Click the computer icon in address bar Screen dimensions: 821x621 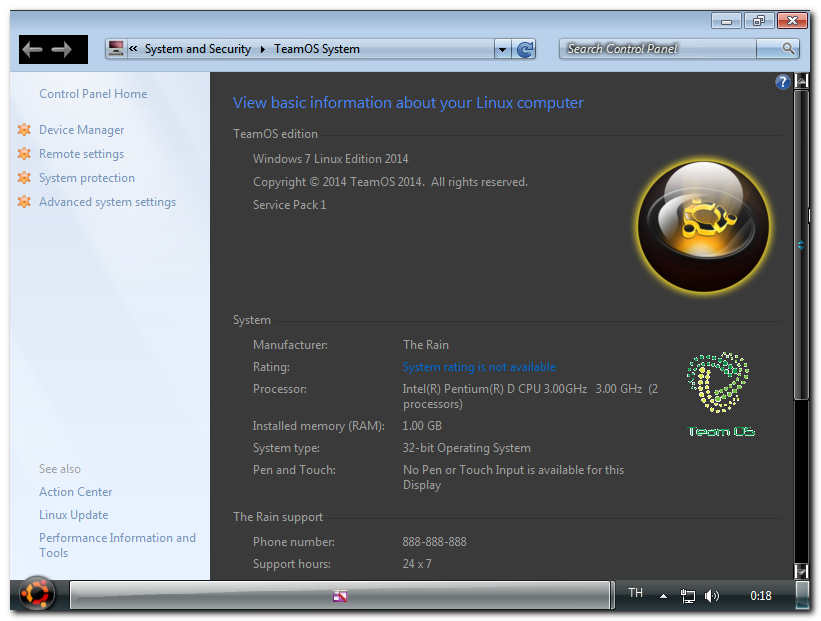(116, 49)
